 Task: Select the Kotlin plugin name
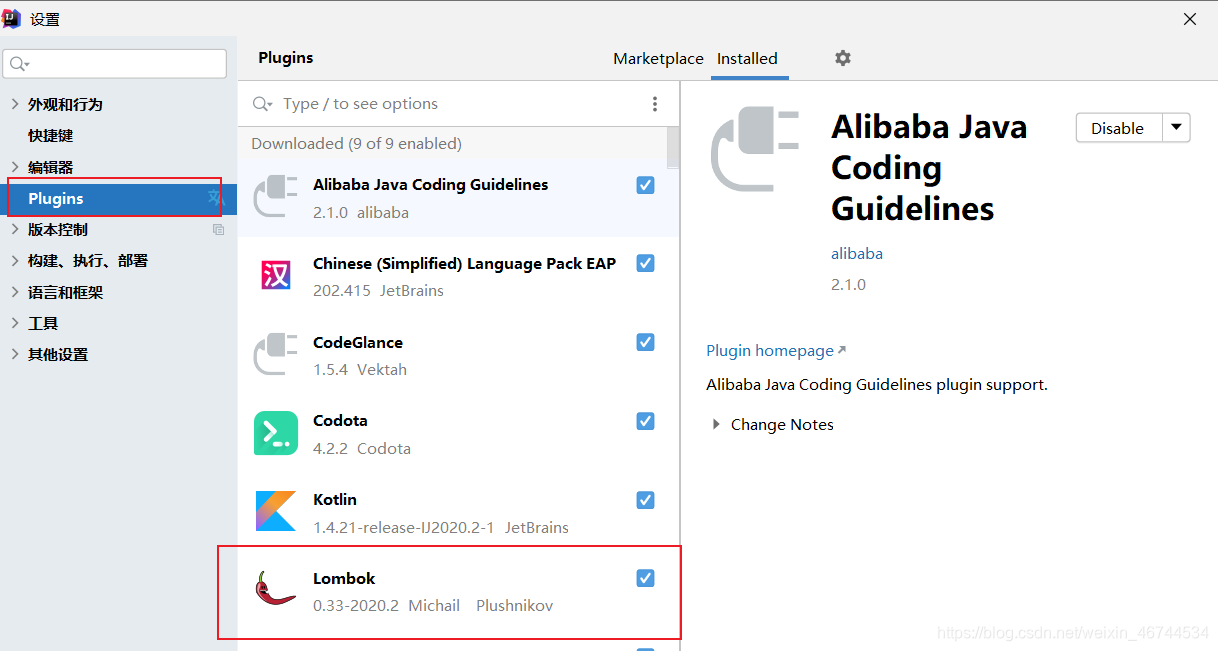(335, 500)
